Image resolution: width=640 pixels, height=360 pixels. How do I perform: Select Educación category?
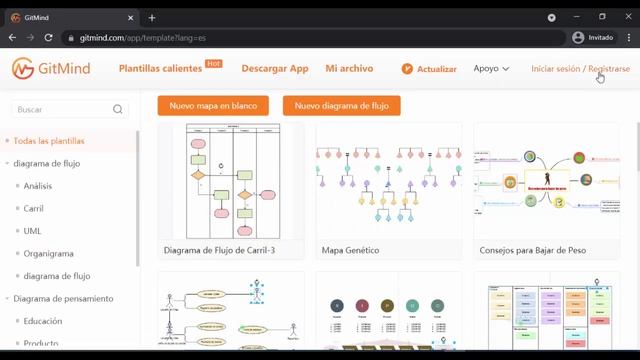[x=43, y=321]
